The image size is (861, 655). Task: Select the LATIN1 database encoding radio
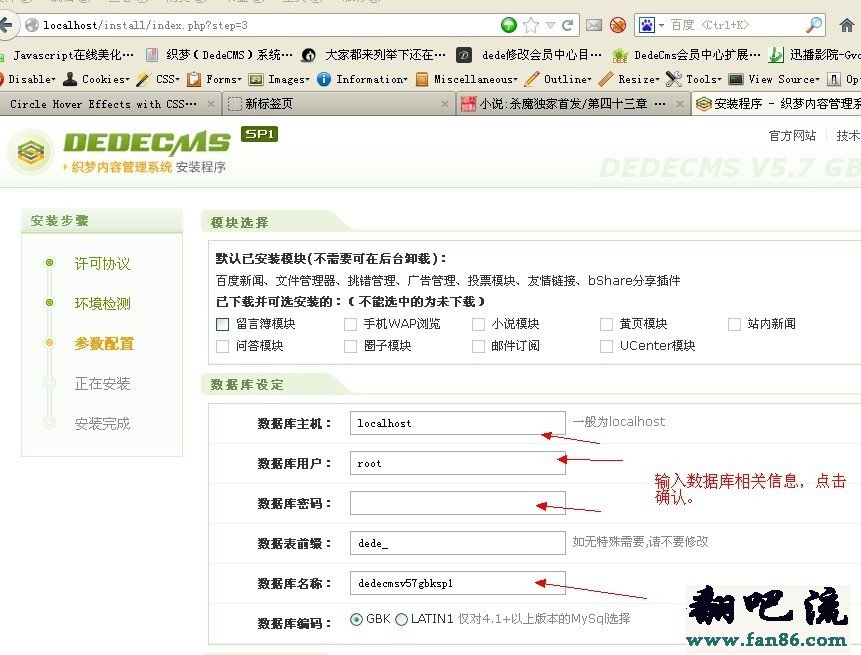[401, 619]
